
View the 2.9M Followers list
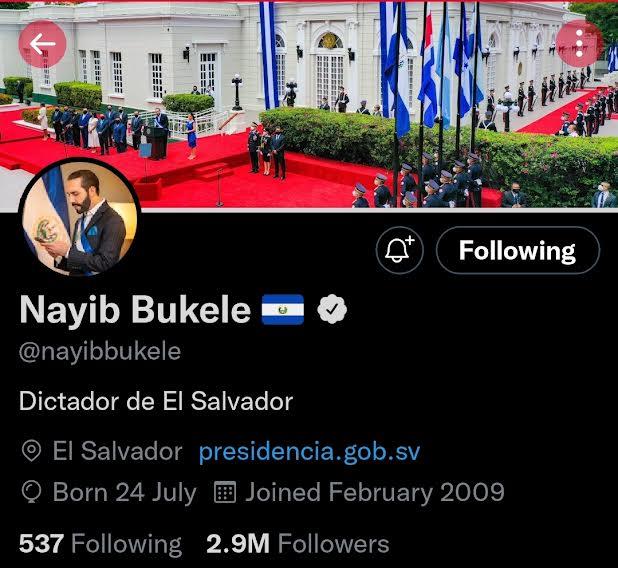pos(298,544)
